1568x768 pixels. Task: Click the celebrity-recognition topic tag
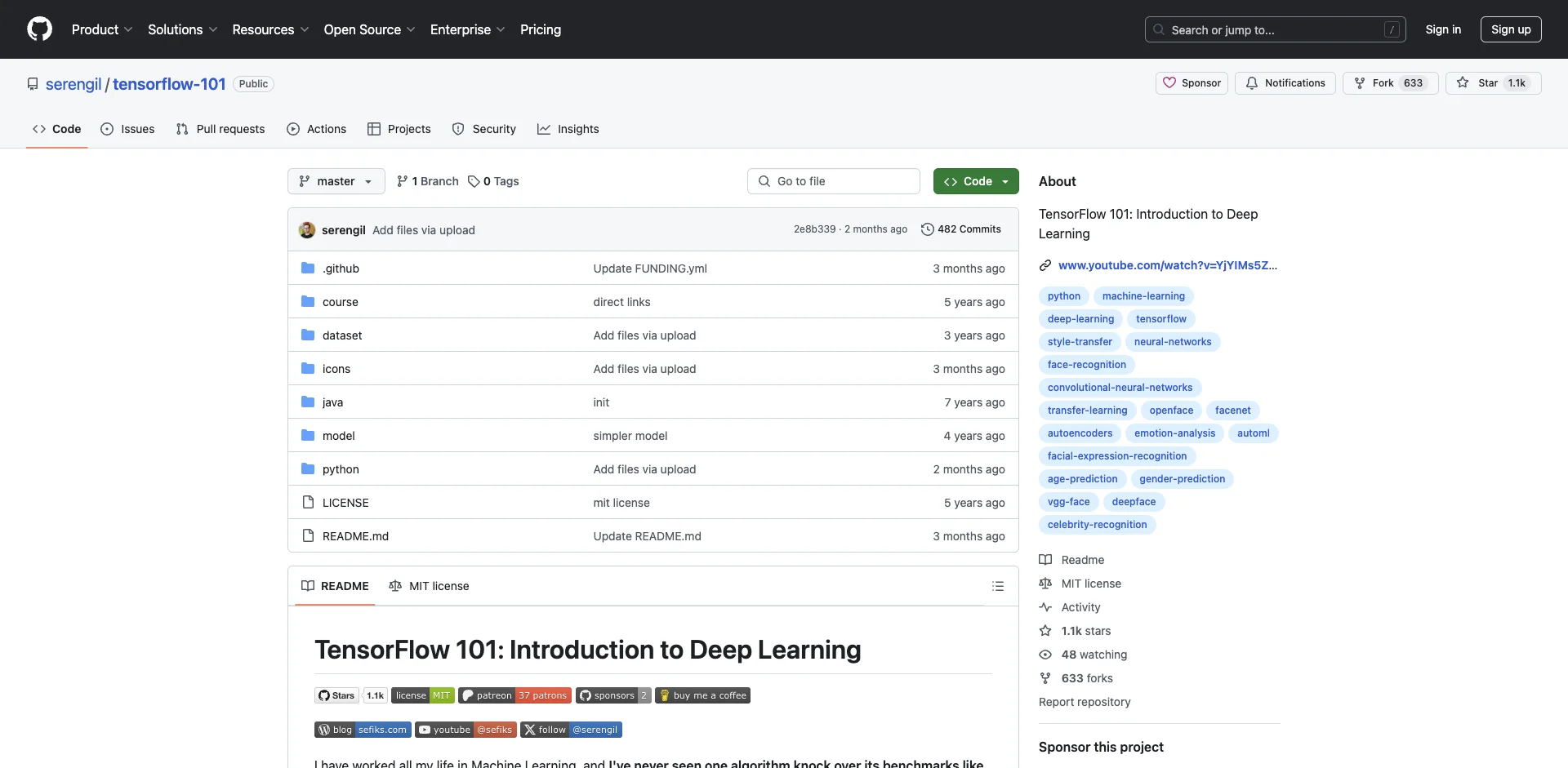(1097, 525)
